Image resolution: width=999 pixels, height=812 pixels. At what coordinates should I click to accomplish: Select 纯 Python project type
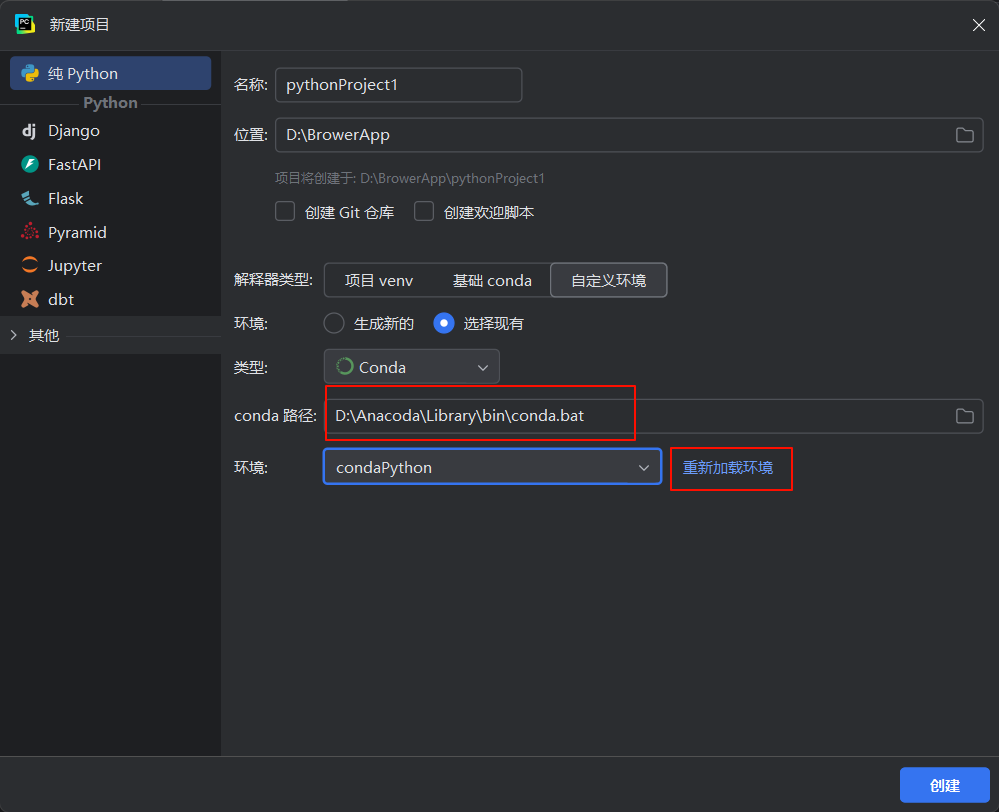click(x=110, y=73)
